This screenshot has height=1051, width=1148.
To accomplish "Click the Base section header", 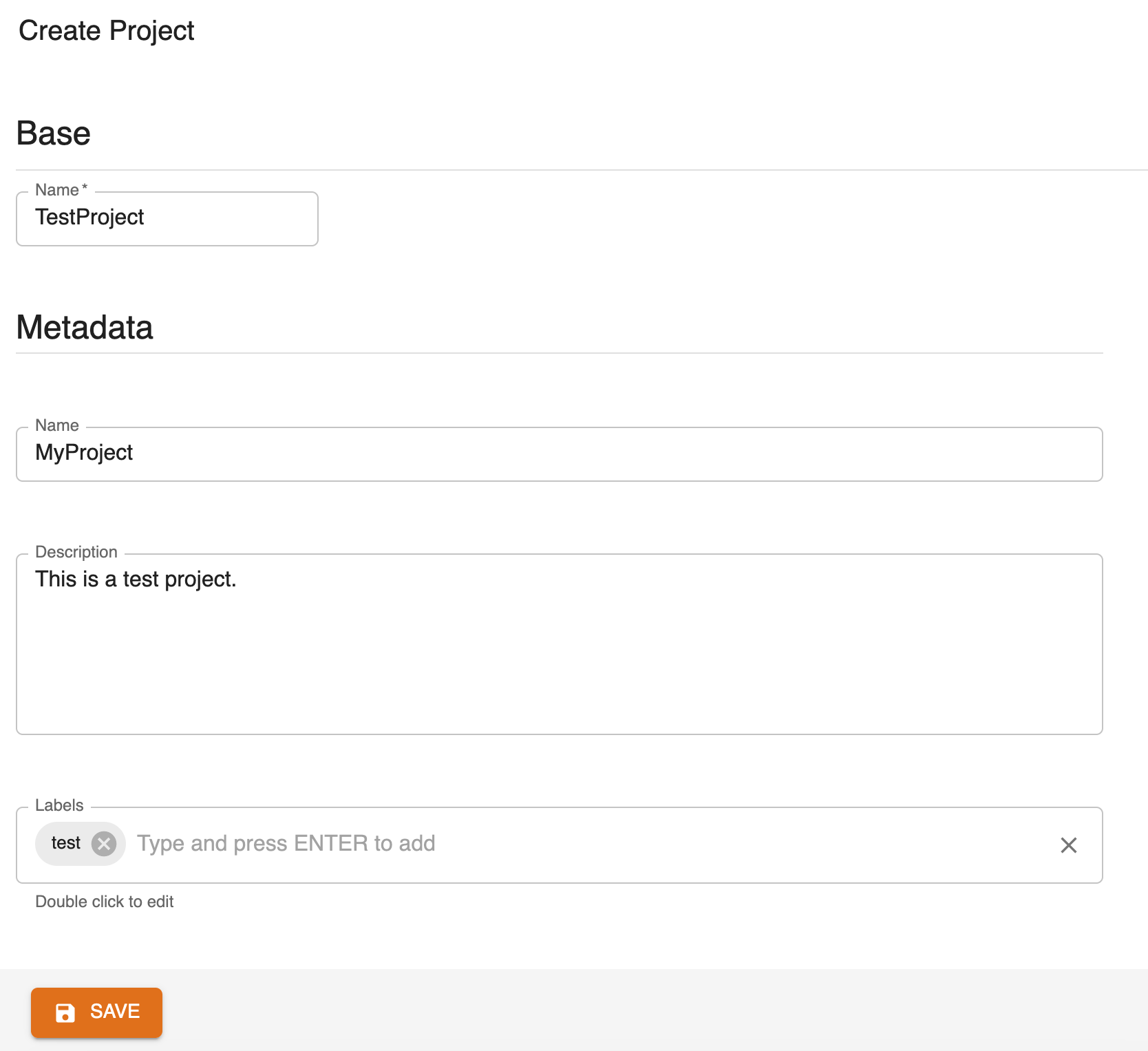I will coord(53,134).
